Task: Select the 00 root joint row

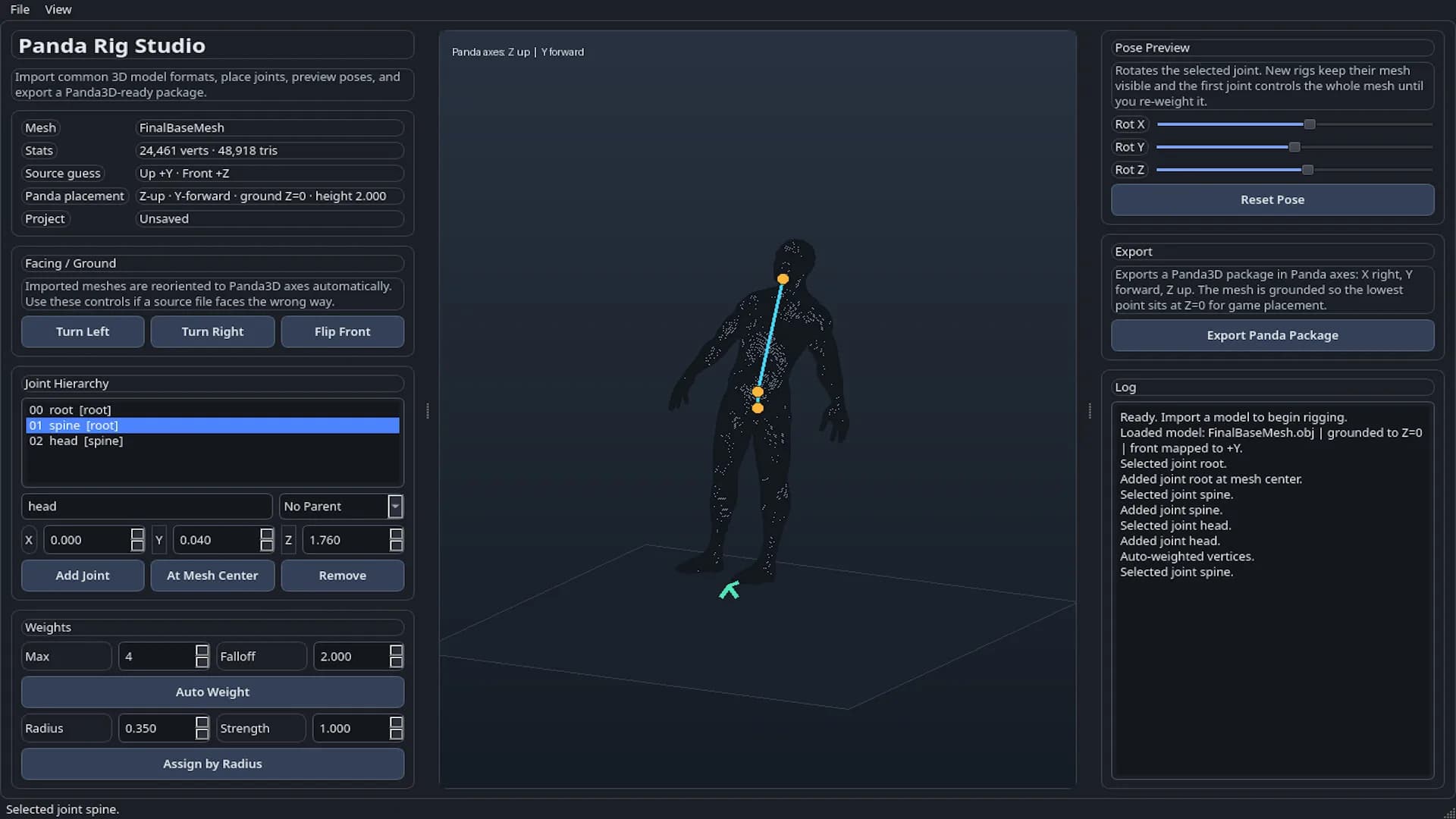Action: click(212, 409)
